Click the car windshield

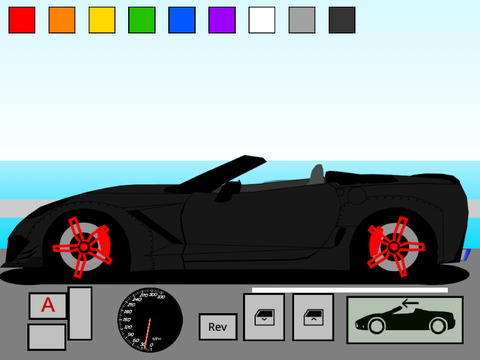tap(223, 173)
